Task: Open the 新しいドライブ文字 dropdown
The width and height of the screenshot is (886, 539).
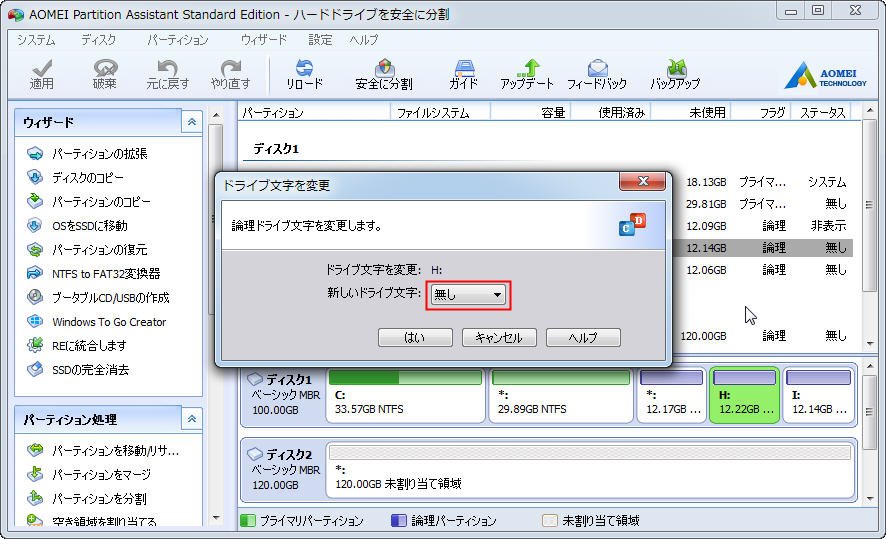Action: click(x=468, y=294)
